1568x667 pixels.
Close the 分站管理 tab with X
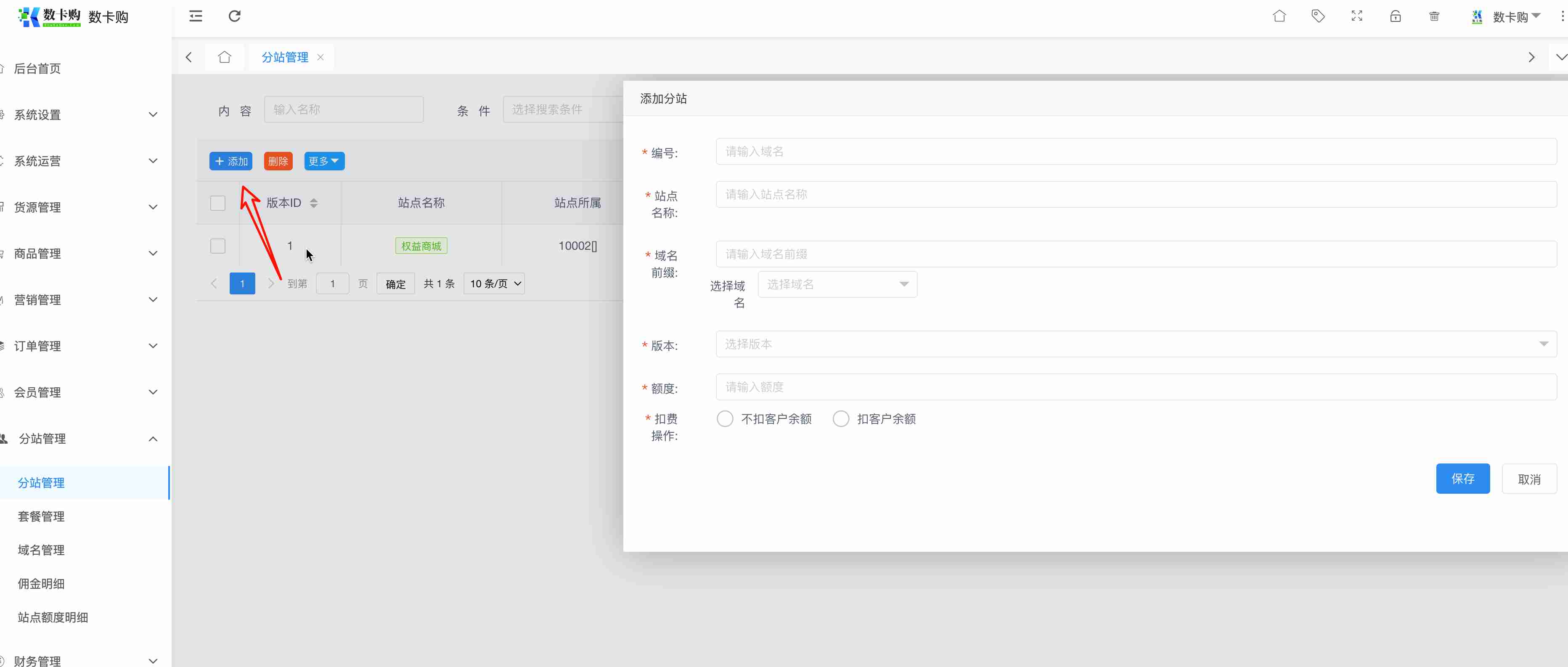(321, 57)
